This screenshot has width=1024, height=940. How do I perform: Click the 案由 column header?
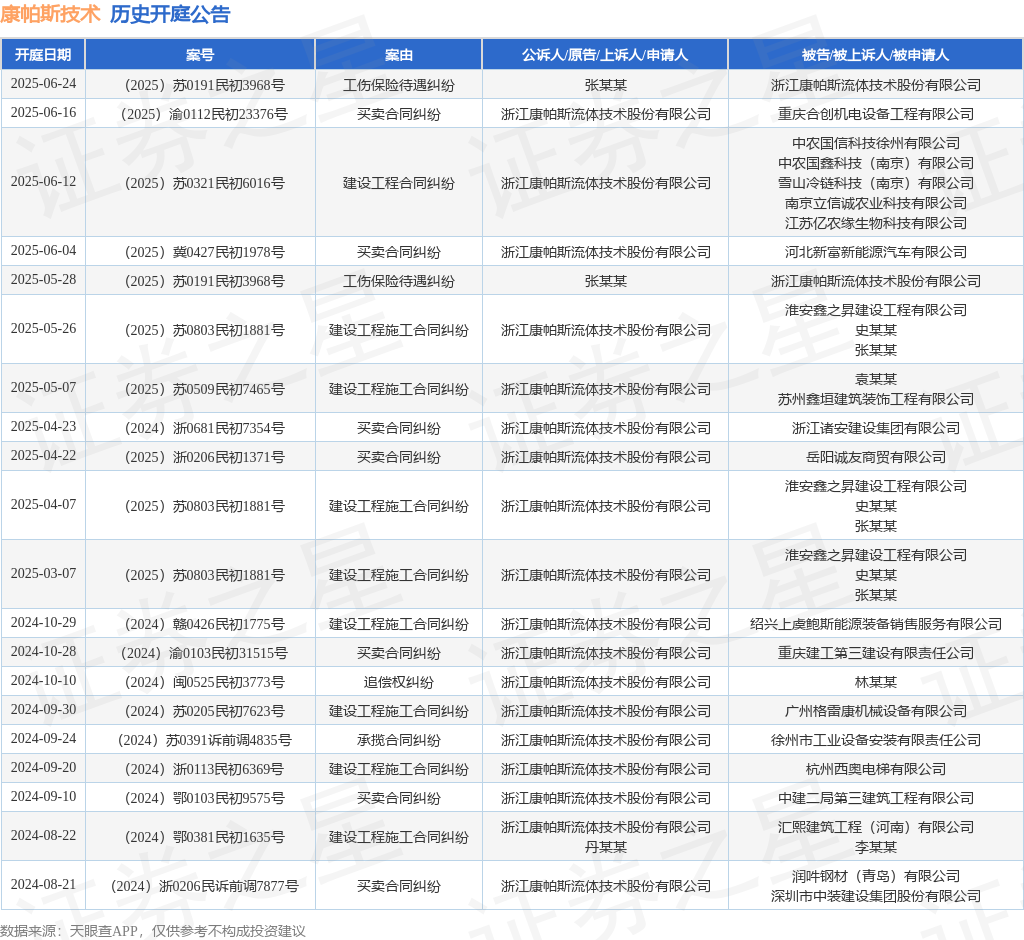tap(398, 55)
